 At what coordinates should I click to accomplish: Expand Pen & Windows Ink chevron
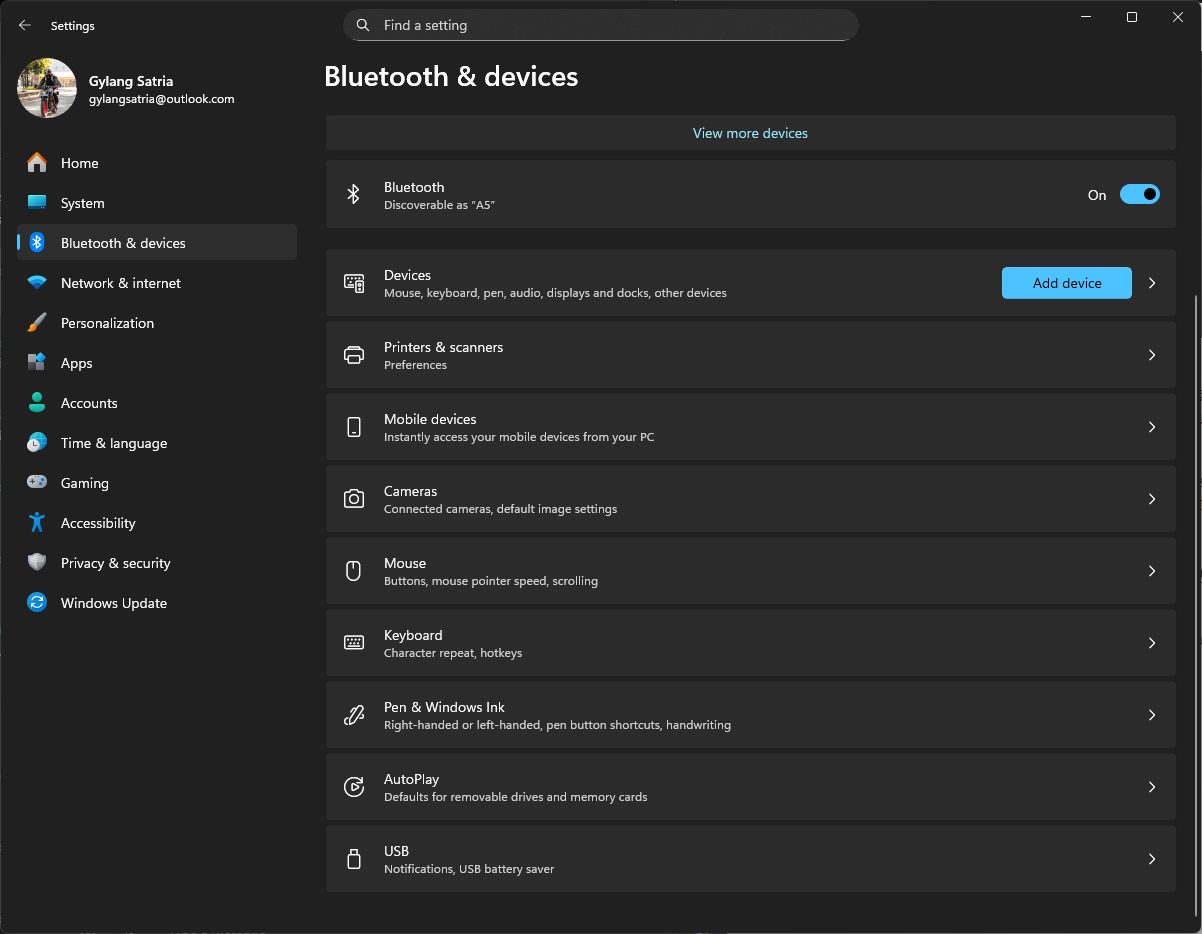[1152, 715]
